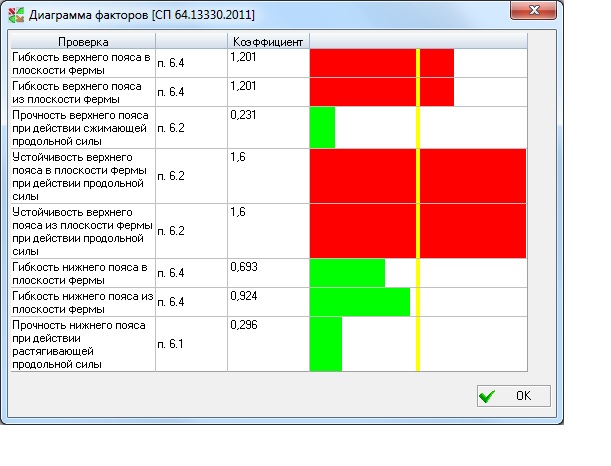611x466 pixels.
Task: Select row Гибкость верхнего пояса в плоскости фермы
Action: (x=82, y=64)
